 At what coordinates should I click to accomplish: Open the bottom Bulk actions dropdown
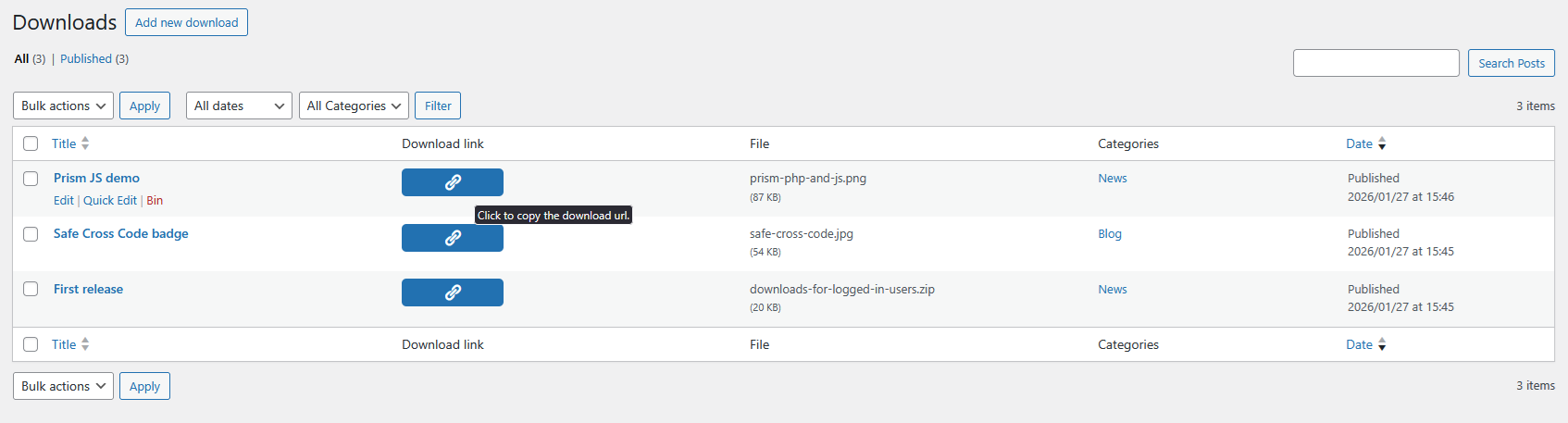tap(63, 386)
